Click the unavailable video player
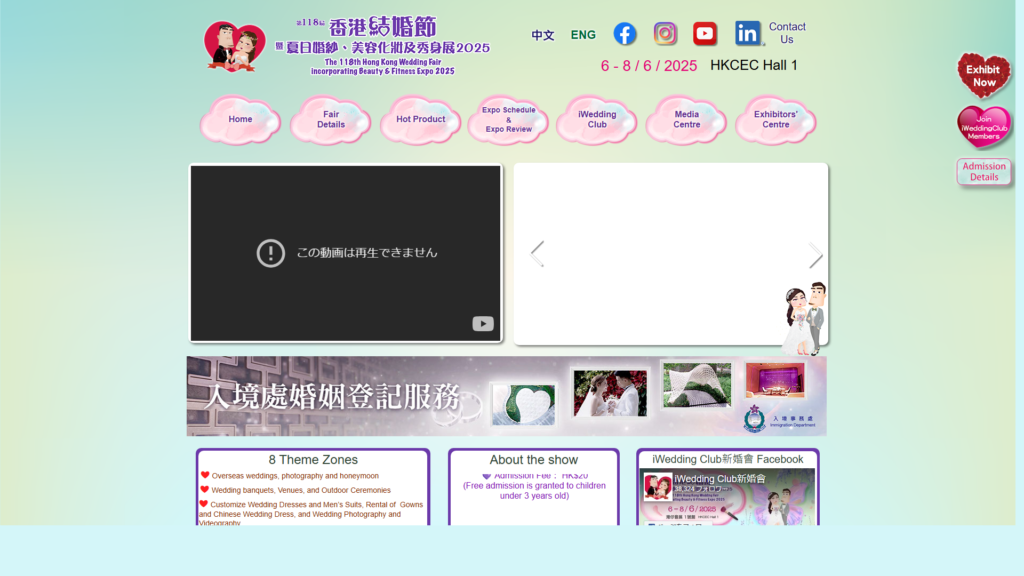 tap(345, 253)
